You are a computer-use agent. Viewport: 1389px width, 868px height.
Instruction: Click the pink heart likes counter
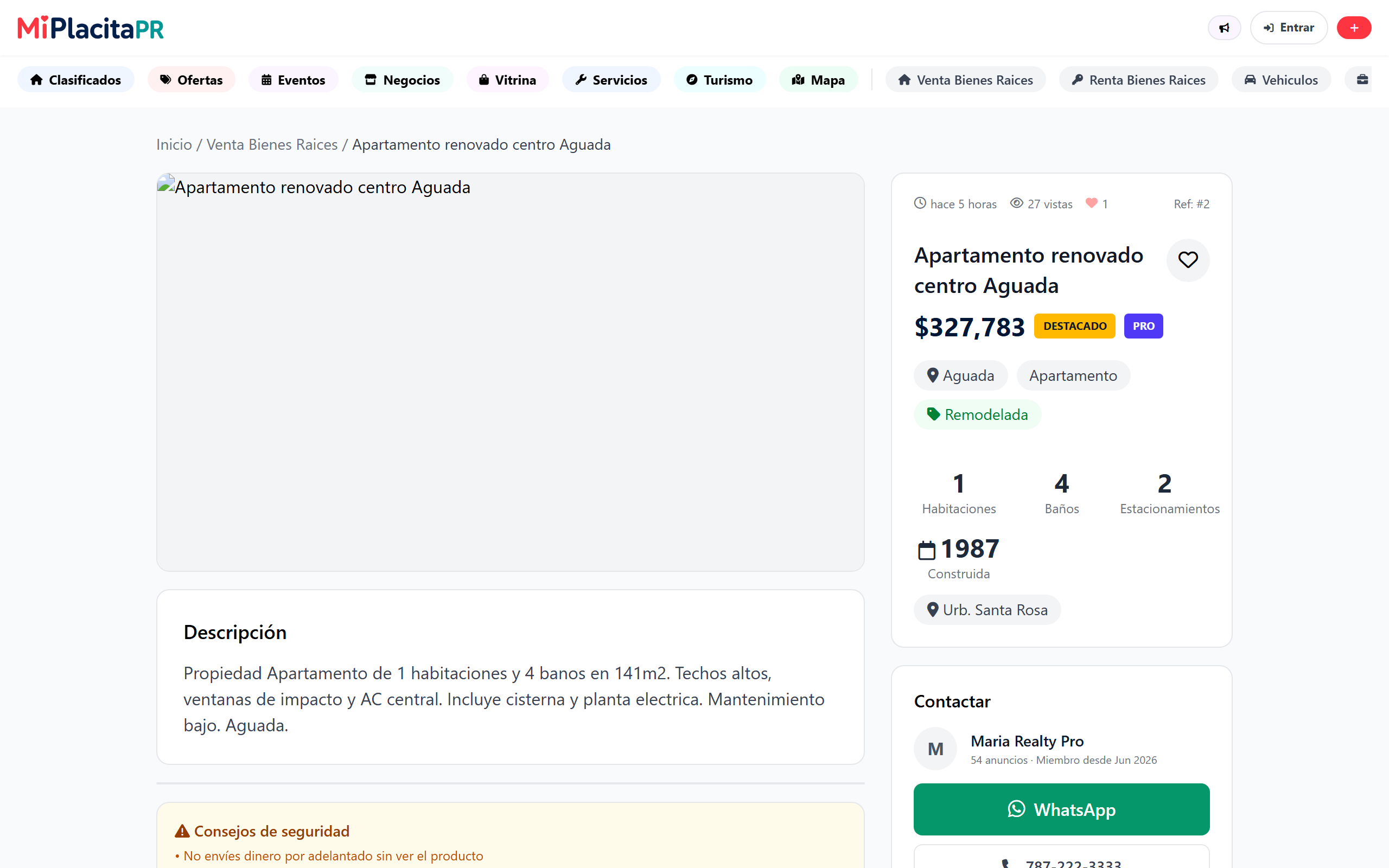click(x=1096, y=204)
